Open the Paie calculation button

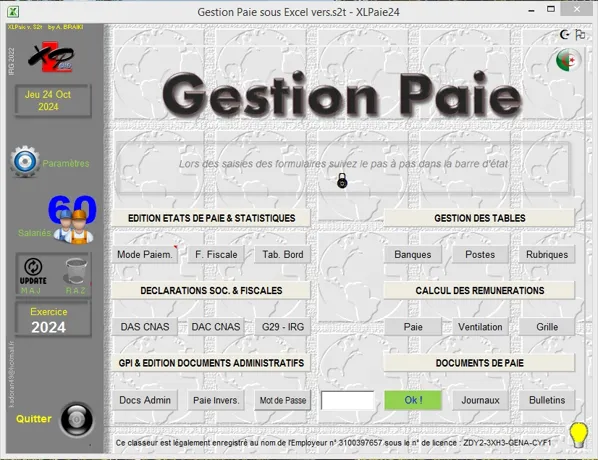point(413,327)
